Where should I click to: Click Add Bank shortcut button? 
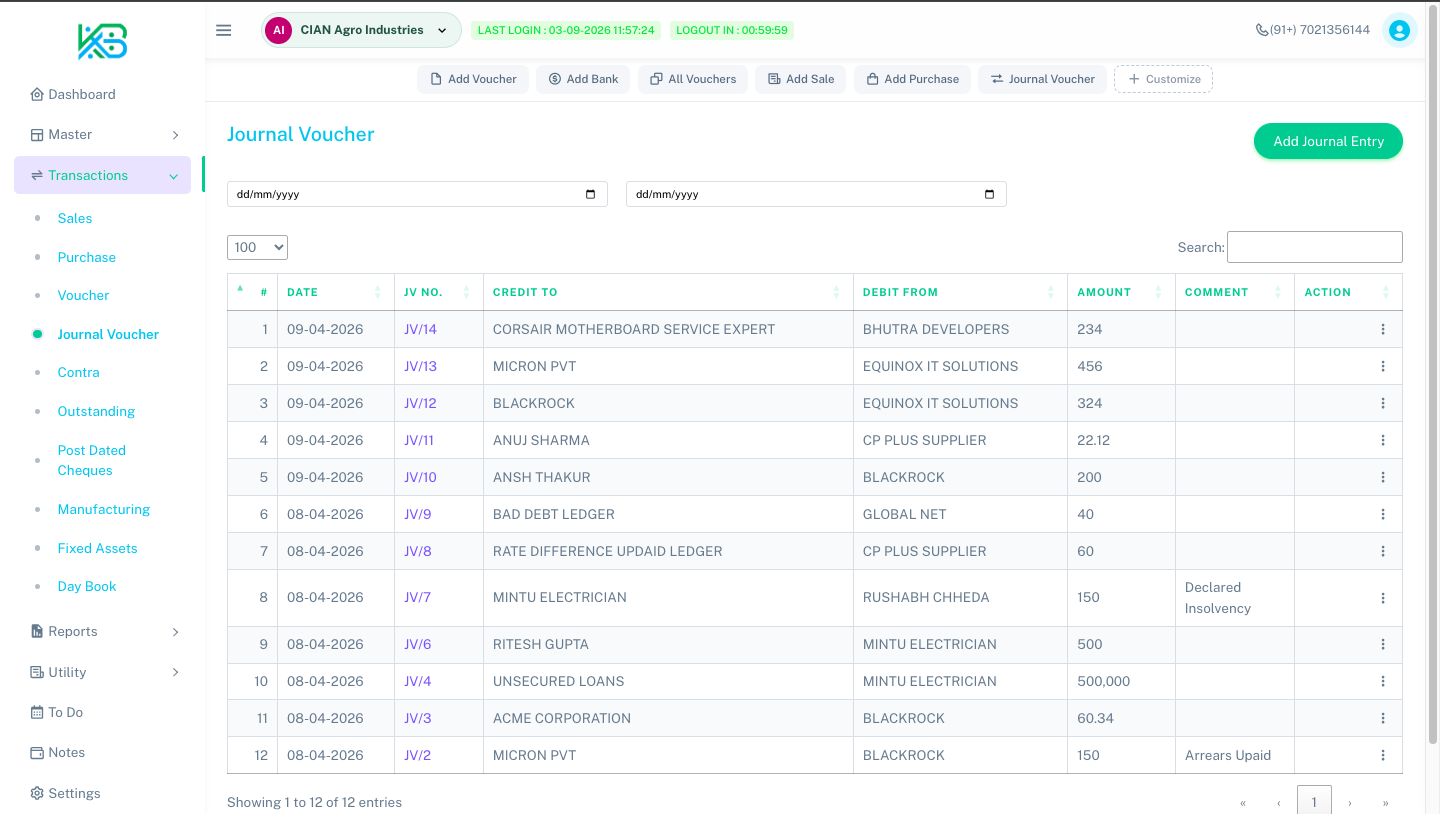pos(583,79)
